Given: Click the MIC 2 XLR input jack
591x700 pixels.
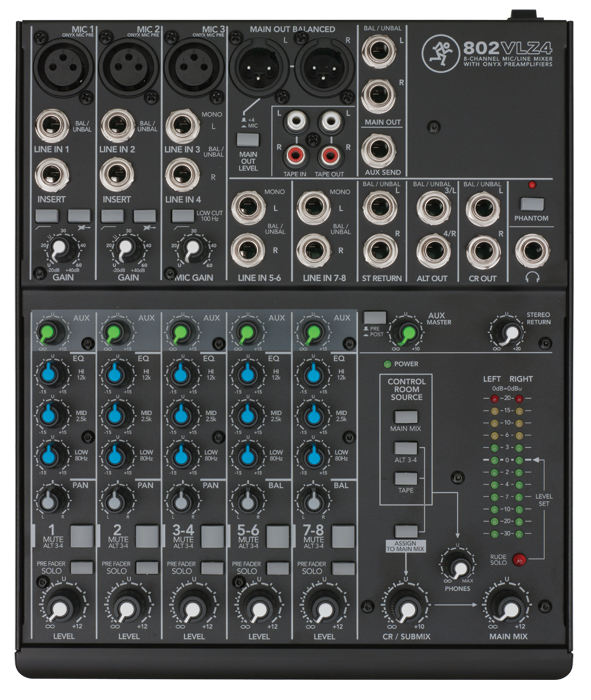Looking at the screenshot, I should pyautogui.click(x=128, y=66).
